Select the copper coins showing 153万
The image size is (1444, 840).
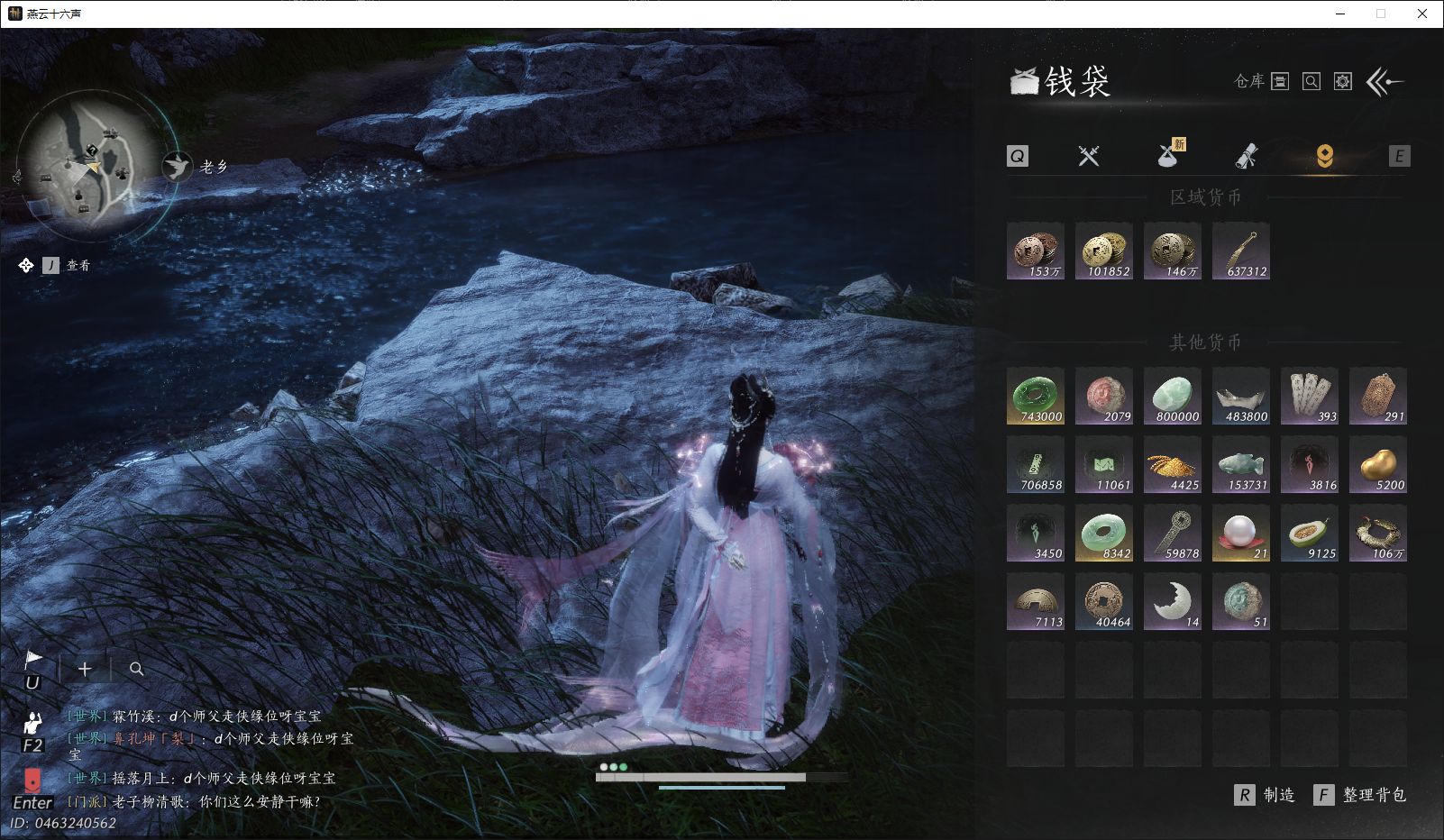[1036, 251]
